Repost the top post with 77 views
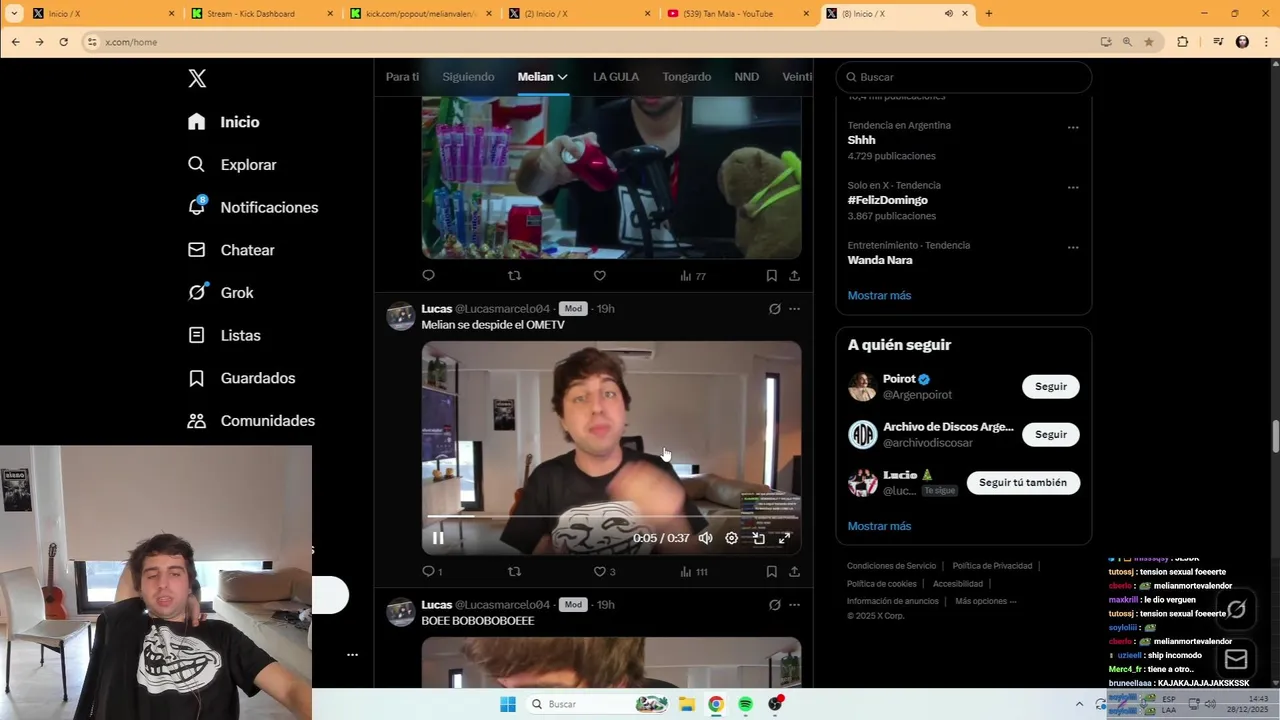 pos(514,275)
